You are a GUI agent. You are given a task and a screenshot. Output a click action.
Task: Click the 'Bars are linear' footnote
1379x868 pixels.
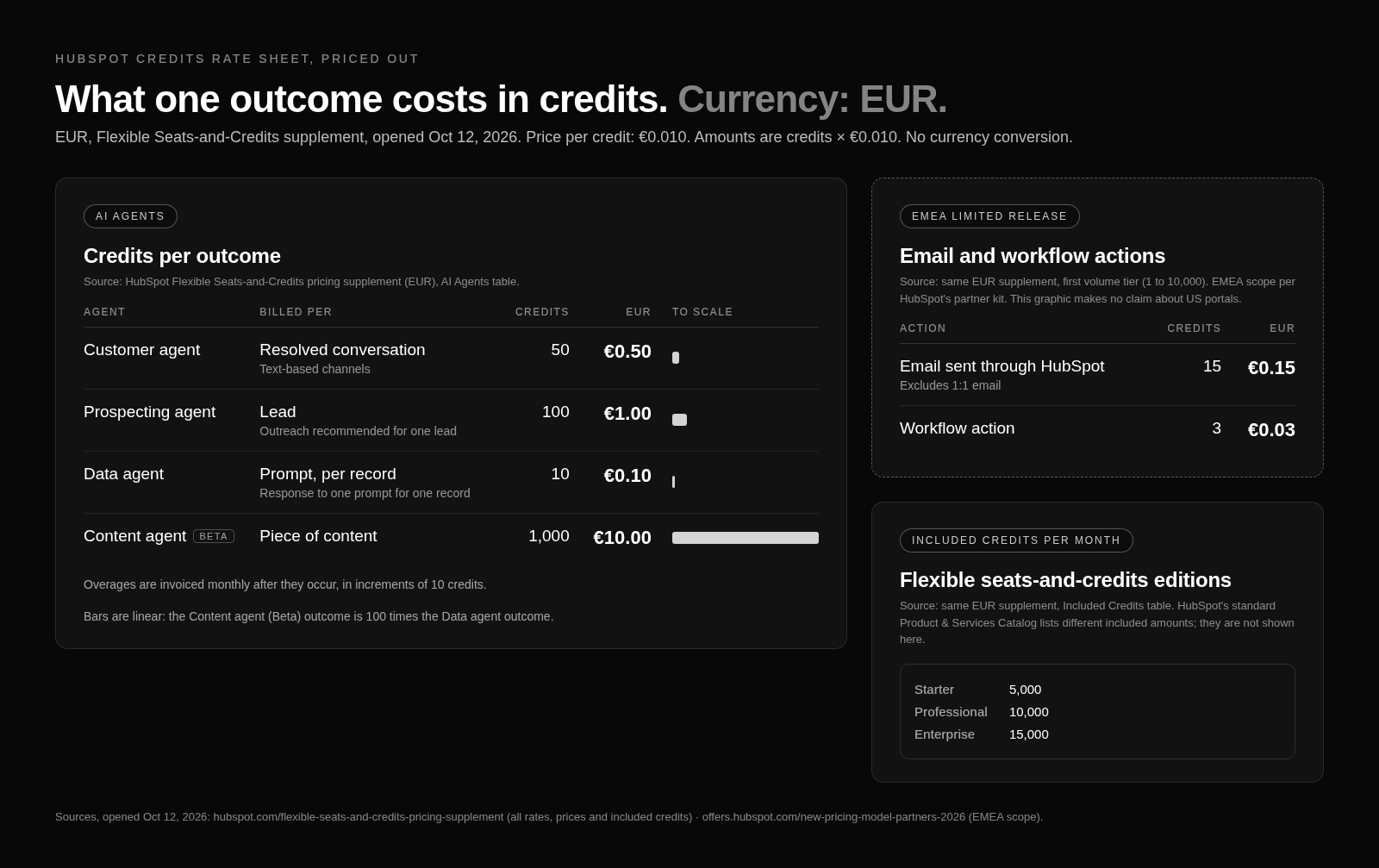tap(319, 616)
